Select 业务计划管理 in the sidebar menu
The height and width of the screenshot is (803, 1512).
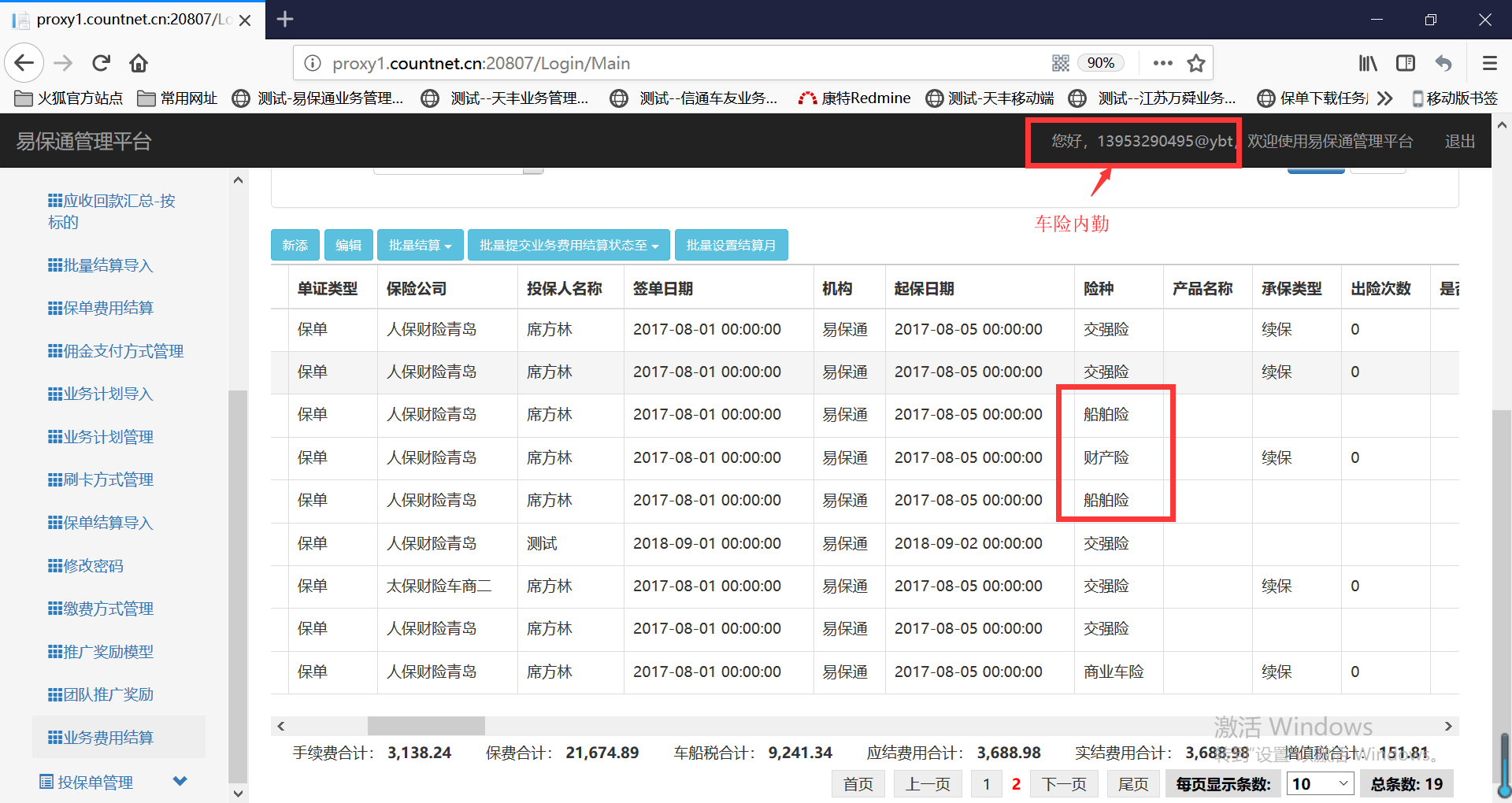pos(108,437)
